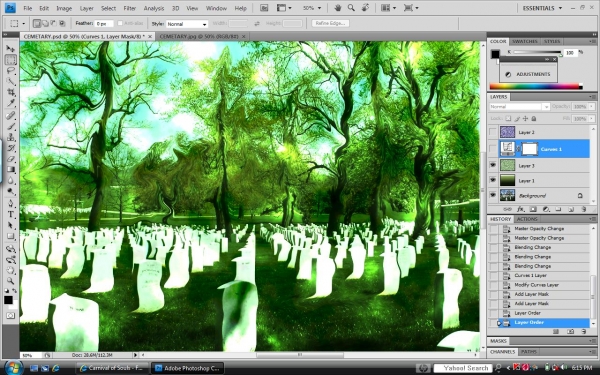Click the Hand tool in application bar
The image size is (600, 375).
point(338,8)
